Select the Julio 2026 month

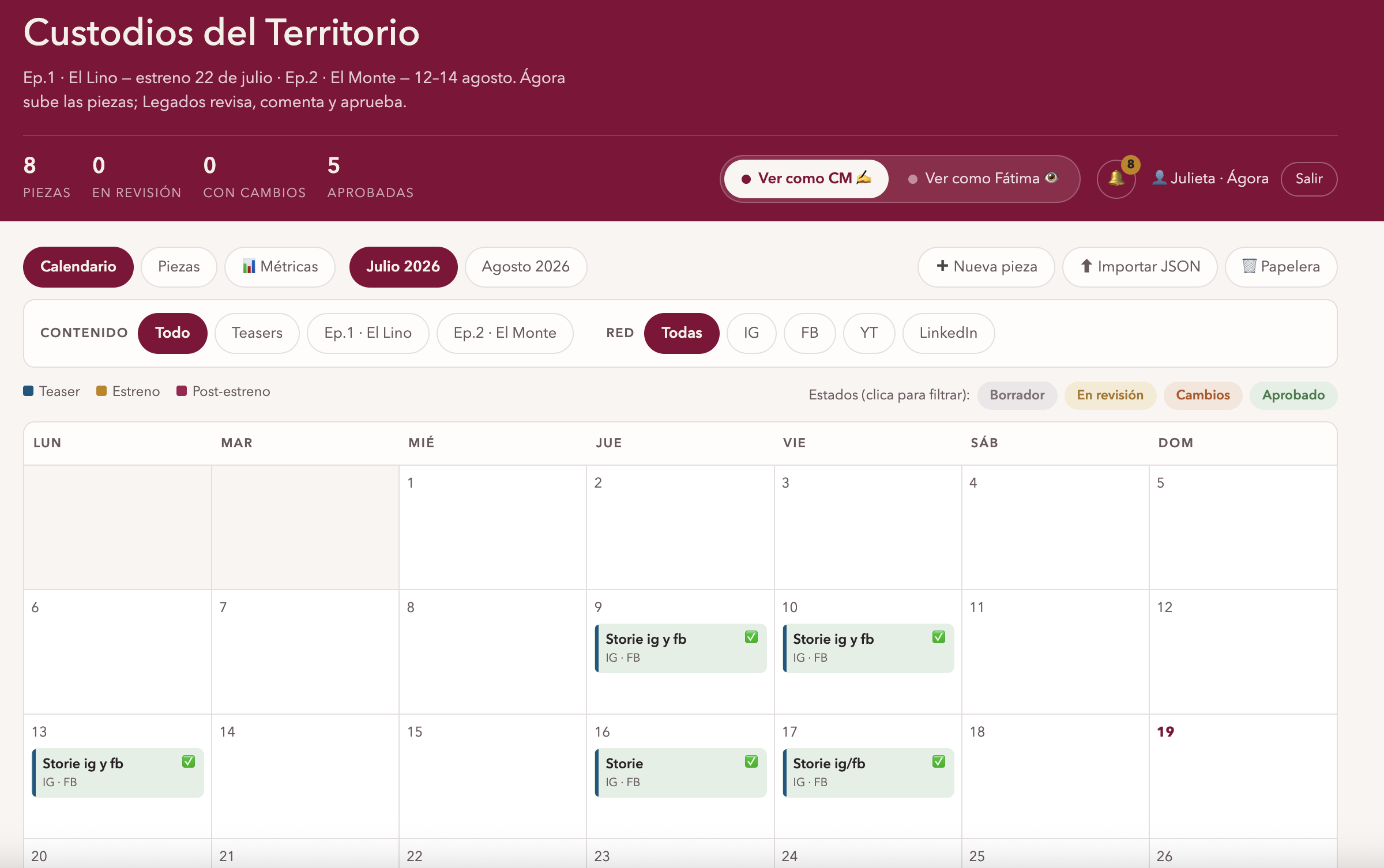[403, 267]
